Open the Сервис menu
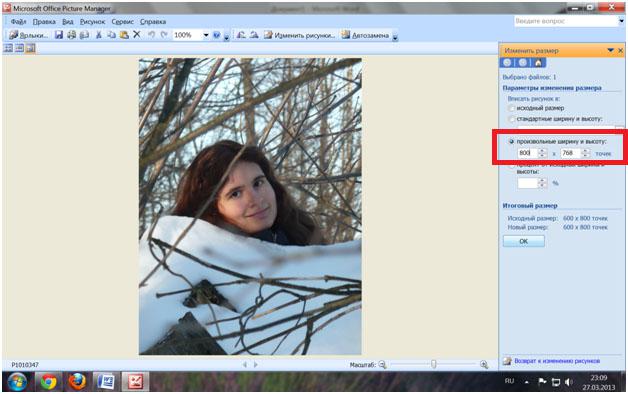 [123, 22]
